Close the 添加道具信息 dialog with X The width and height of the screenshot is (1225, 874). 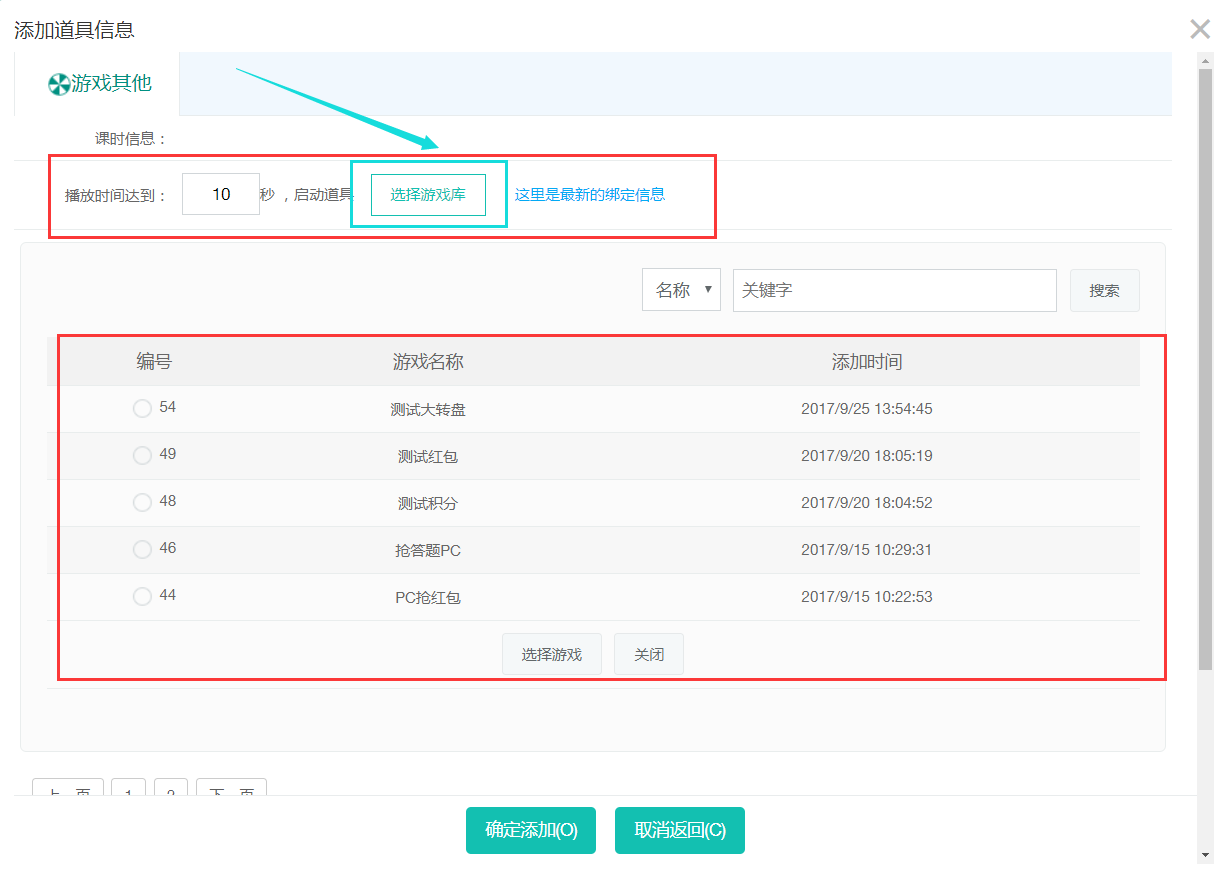point(1200,29)
